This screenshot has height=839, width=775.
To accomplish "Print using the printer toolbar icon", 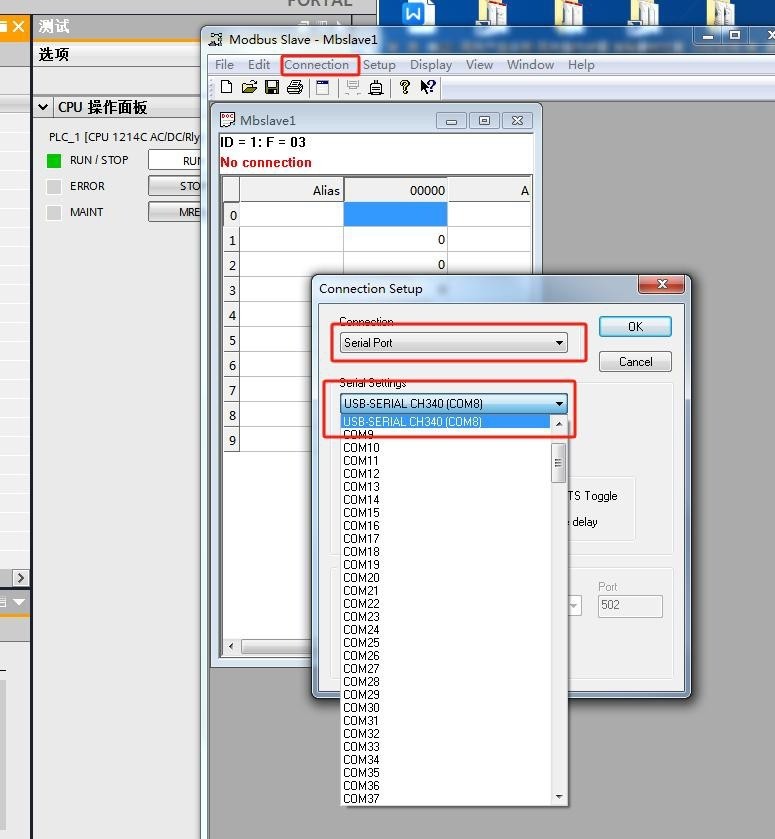I will [295, 87].
